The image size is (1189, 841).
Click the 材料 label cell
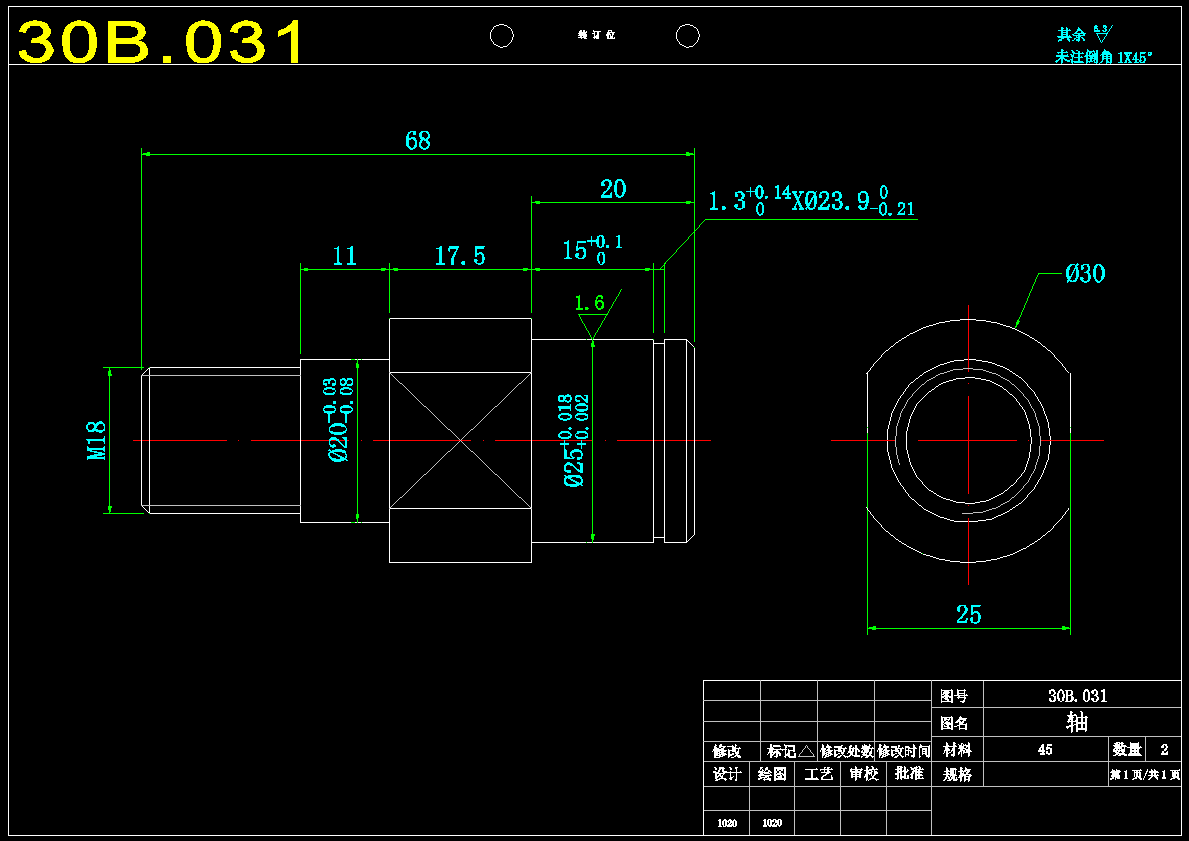[957, 750]
